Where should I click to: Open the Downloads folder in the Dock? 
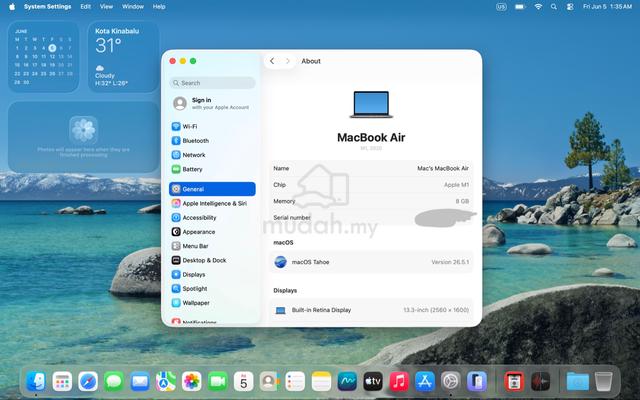[x=578, y=382]
